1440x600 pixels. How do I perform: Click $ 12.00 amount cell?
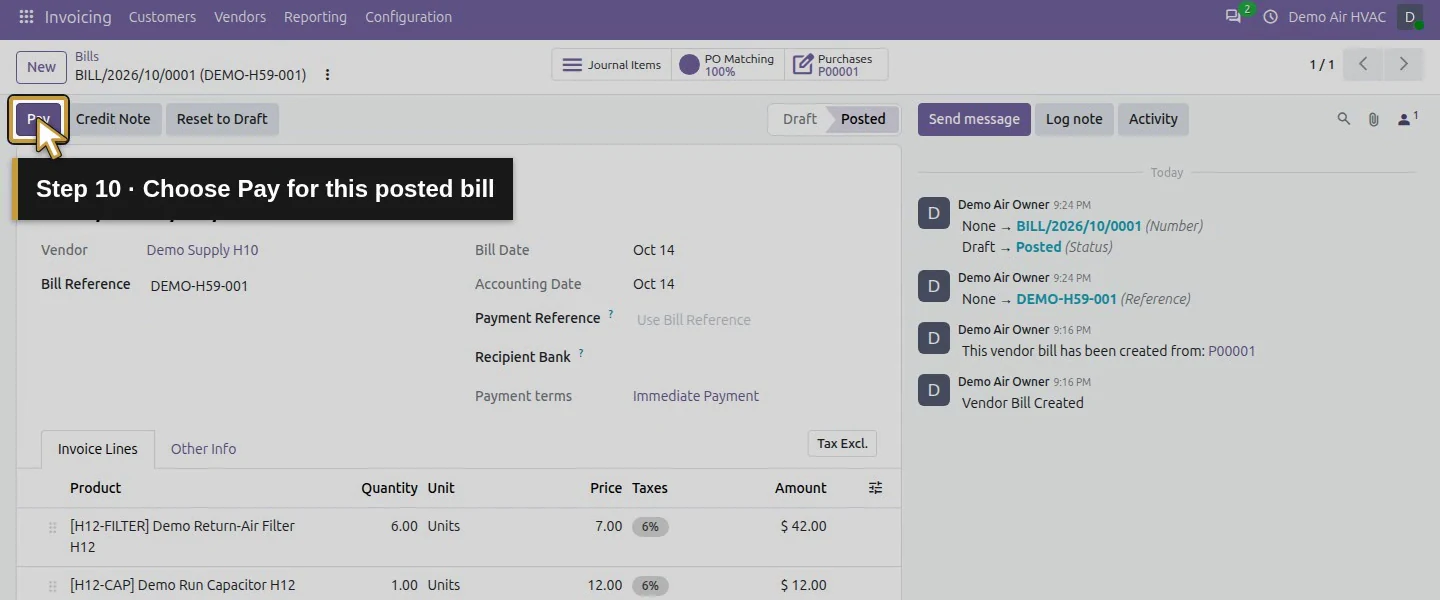coord(803,585)
